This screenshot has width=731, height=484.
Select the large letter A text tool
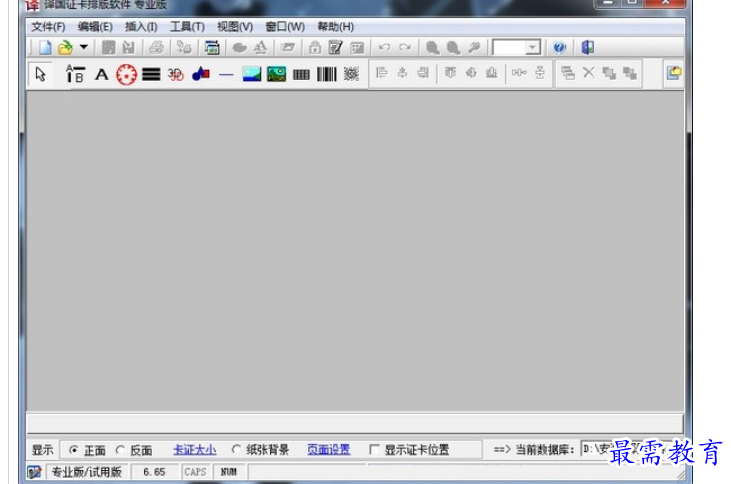[101, 74]
